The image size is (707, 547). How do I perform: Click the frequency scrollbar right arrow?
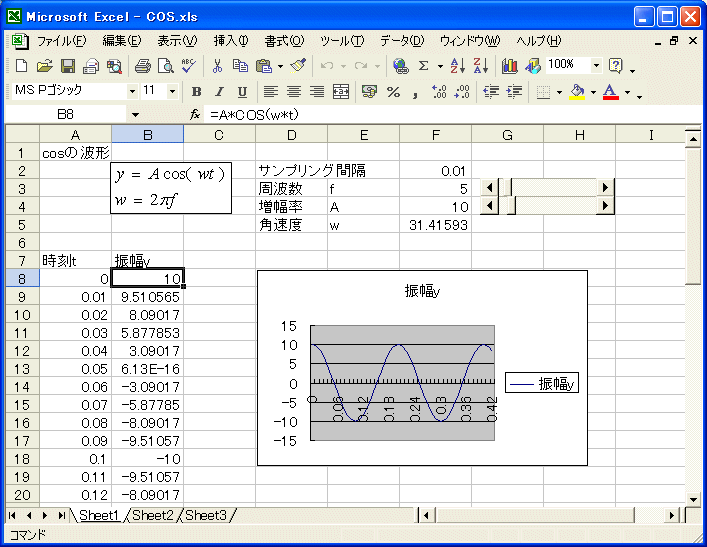tap(605, 187)
